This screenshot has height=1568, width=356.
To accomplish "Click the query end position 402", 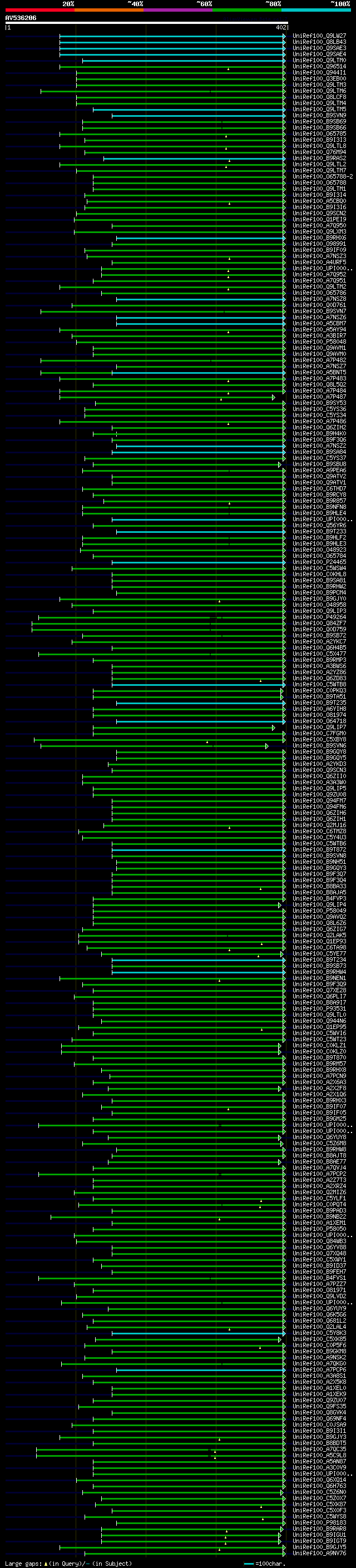I will click(x=280, y=27).
